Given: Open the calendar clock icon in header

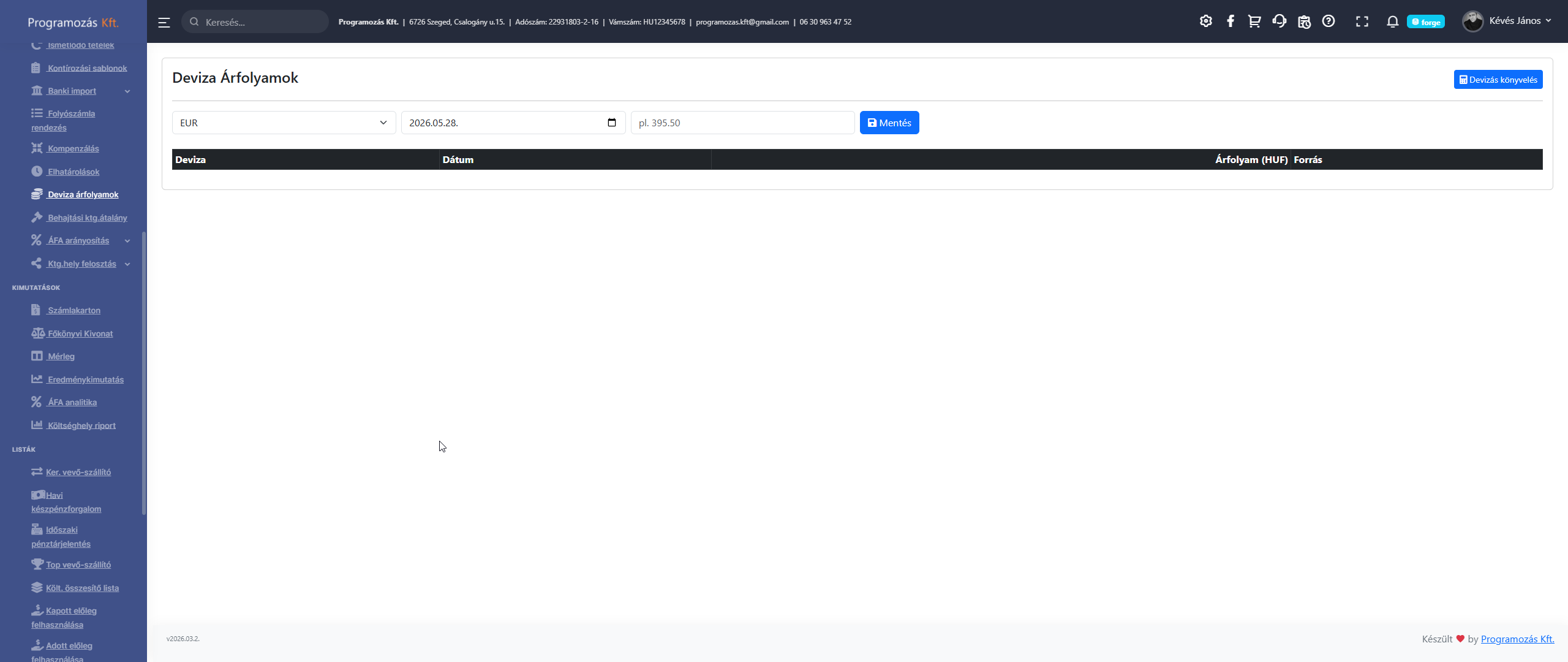Looking at the screenshot, I should (1304, 21).
